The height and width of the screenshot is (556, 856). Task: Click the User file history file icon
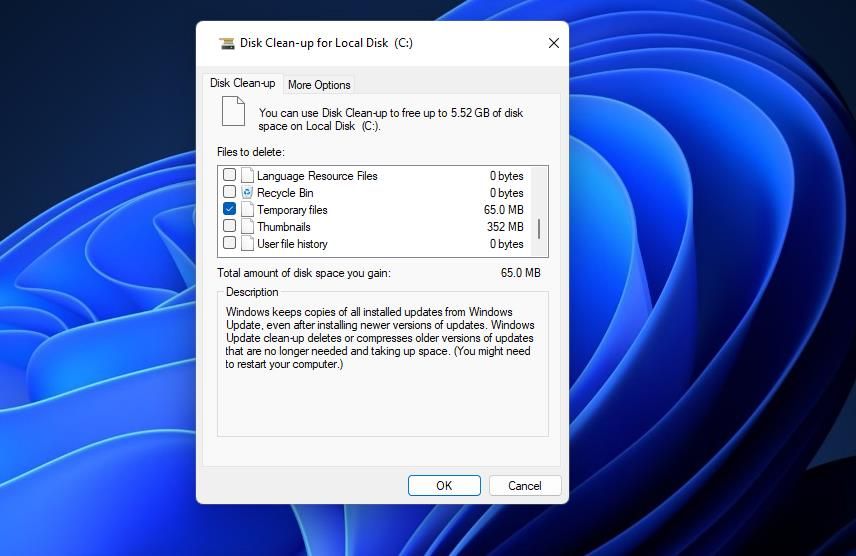pos(247,243)
